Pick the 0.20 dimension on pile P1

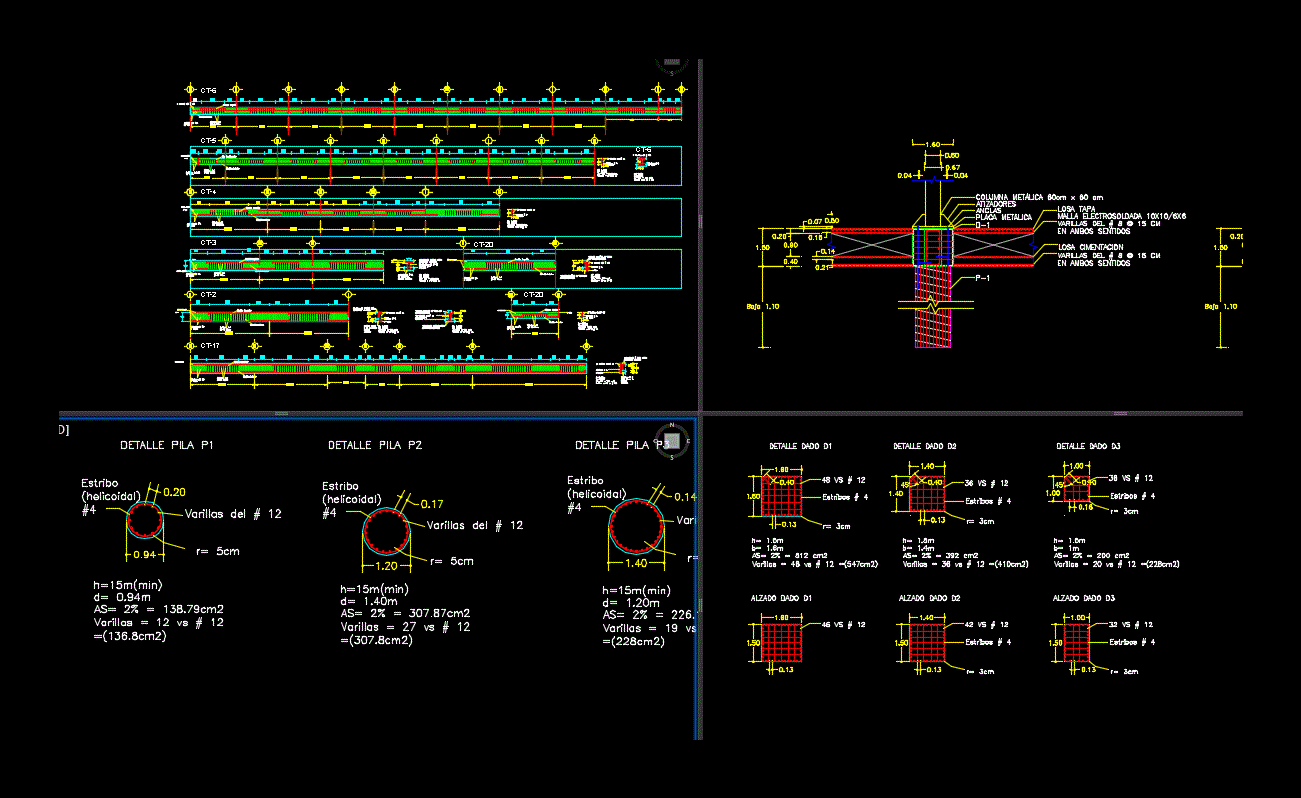click(x=174, y=492)
